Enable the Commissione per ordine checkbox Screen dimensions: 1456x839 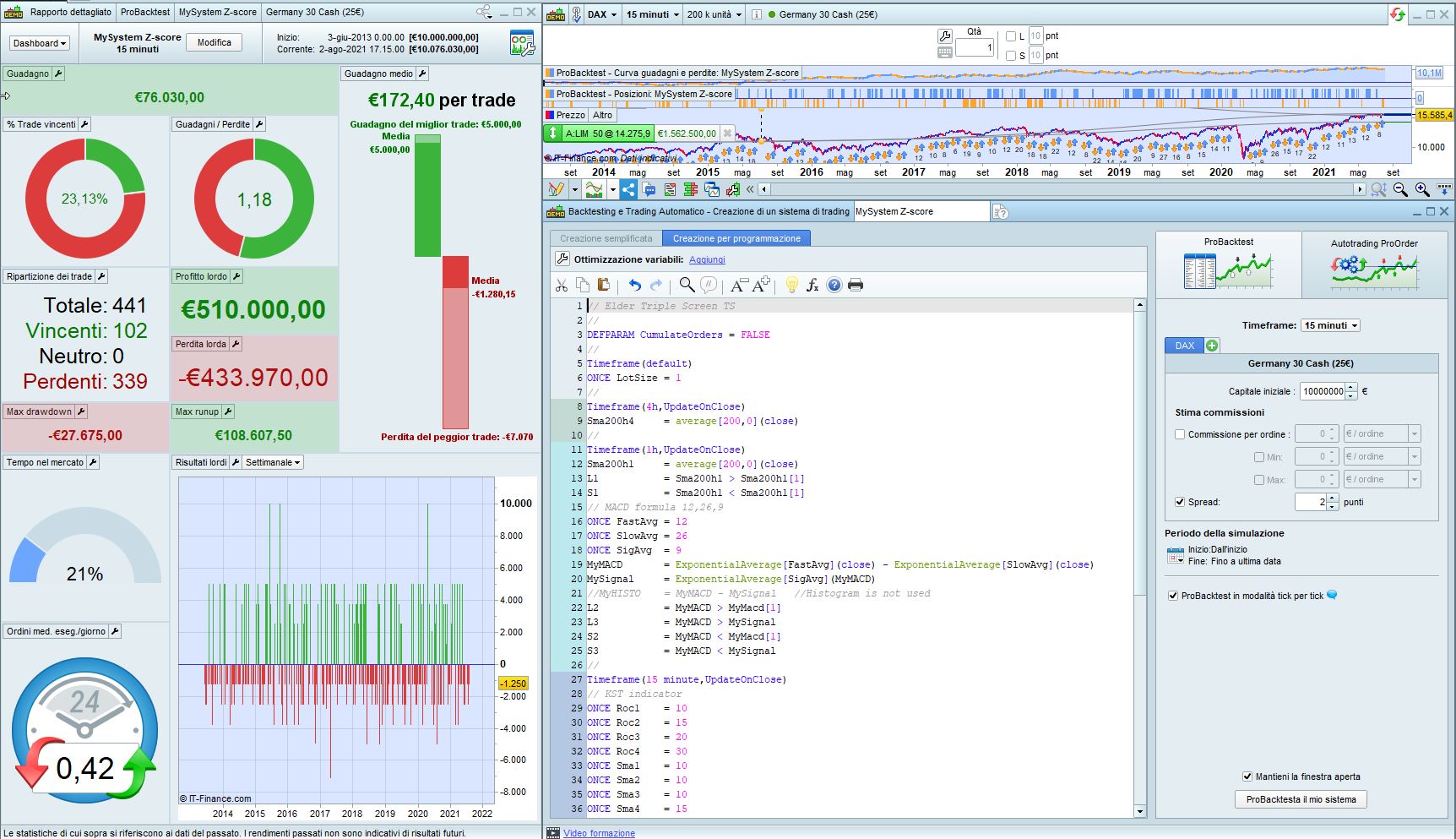coord(1180,434)
